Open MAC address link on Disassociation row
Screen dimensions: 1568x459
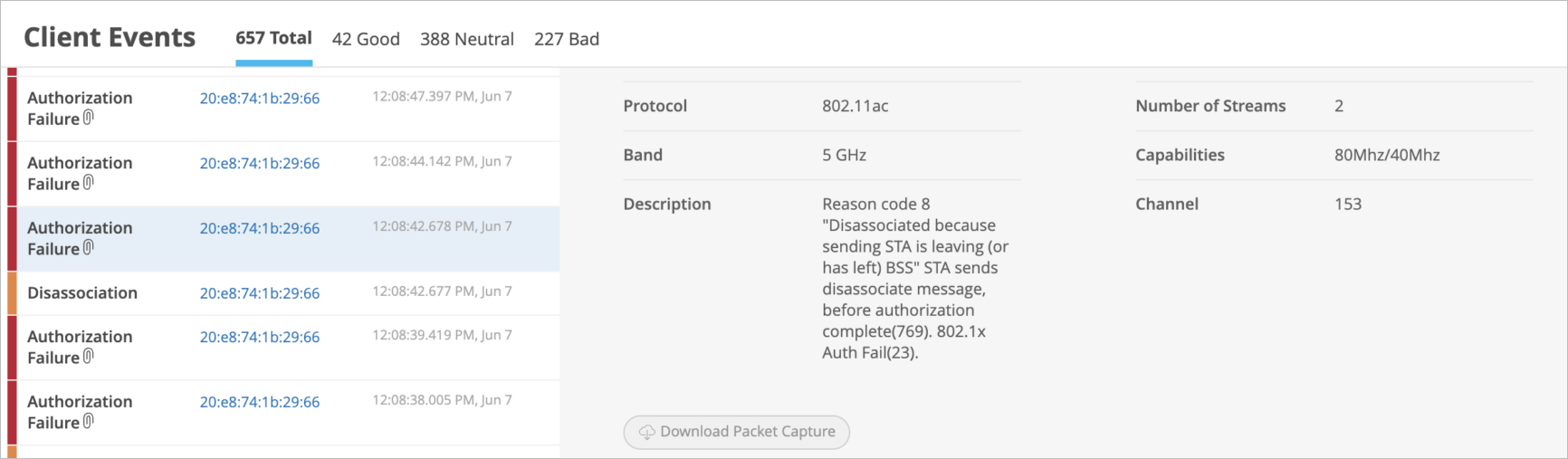[x=260, y=293]
